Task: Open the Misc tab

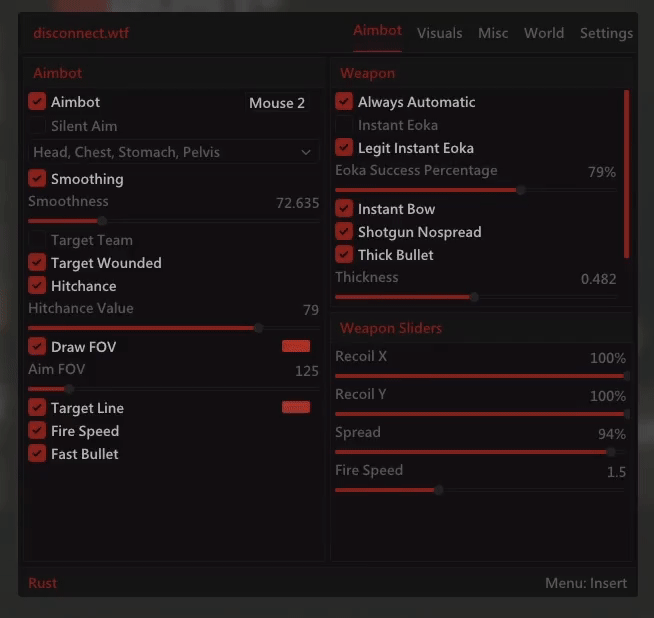Action: [x=493, y=33]
